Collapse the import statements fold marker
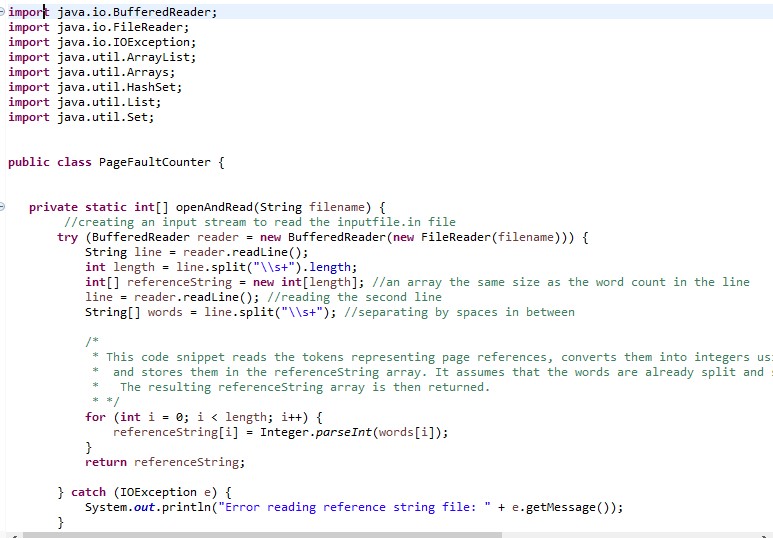The height and width of the screenshot is (538, 773). pos(2,11)
